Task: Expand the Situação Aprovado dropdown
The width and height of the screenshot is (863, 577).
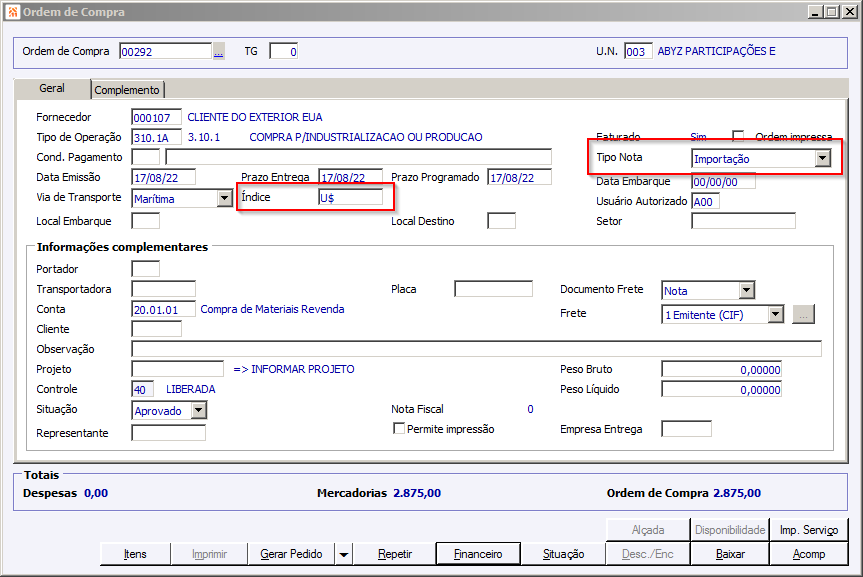Action: click(x=199, y=410)
